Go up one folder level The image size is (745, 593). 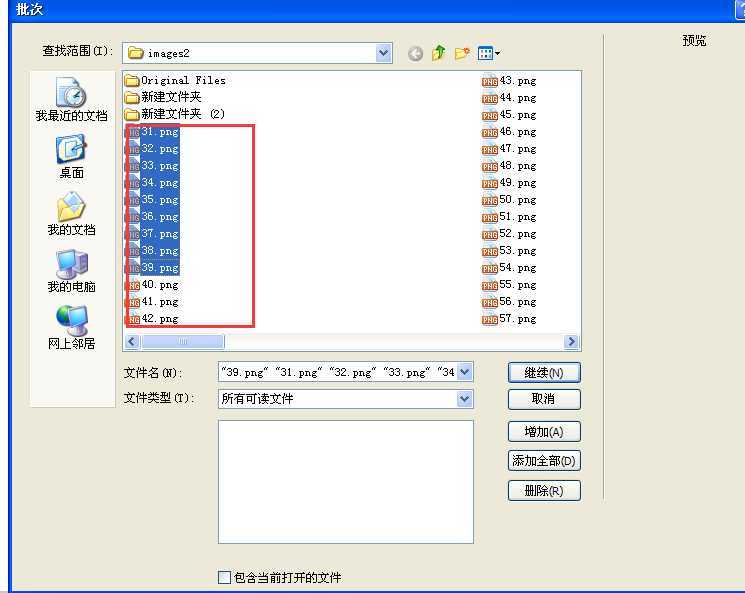point(438,54)
